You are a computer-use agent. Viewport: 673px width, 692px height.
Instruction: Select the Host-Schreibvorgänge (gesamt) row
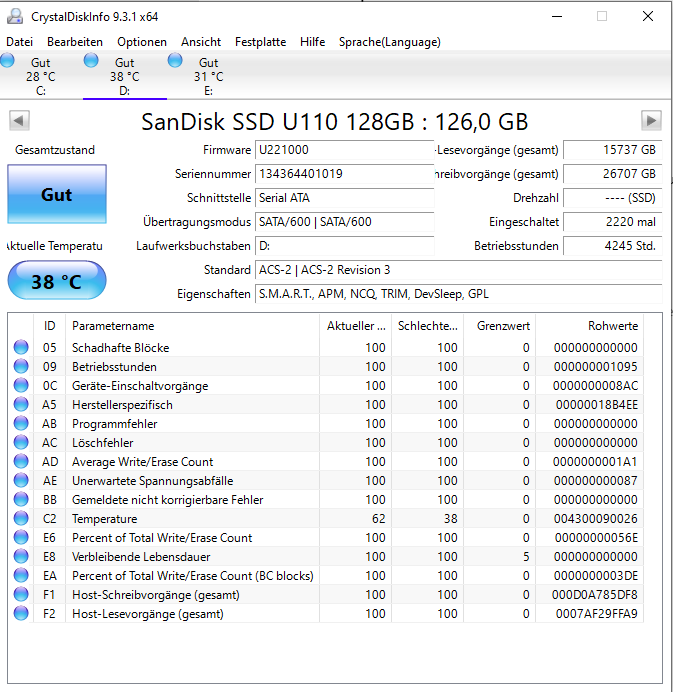(326, 595)
